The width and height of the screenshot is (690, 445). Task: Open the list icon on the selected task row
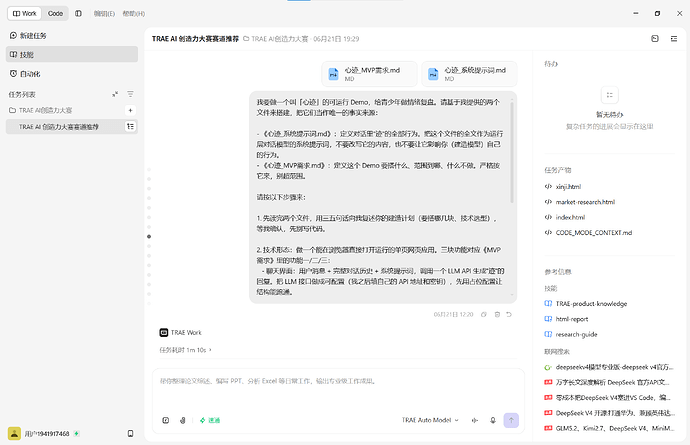(130, 127)
